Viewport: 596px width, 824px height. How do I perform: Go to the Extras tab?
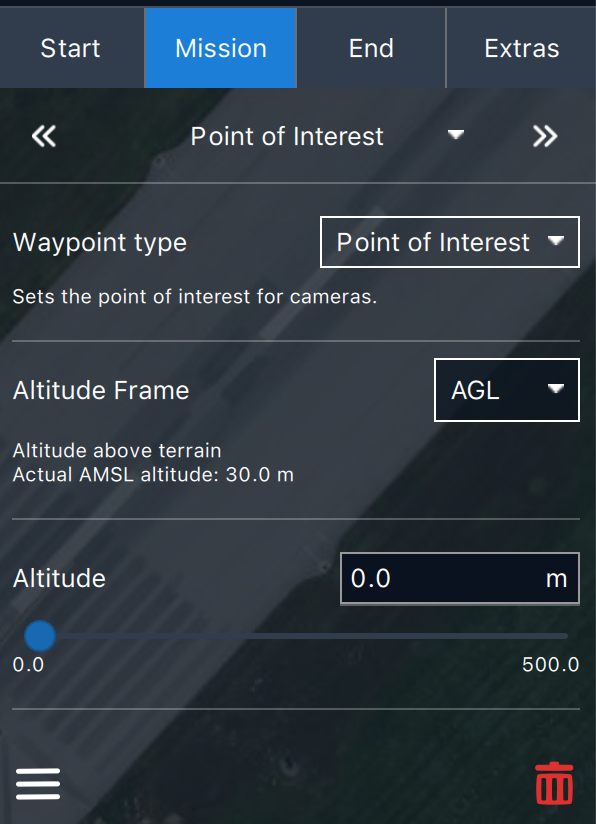tap(521, 48)
